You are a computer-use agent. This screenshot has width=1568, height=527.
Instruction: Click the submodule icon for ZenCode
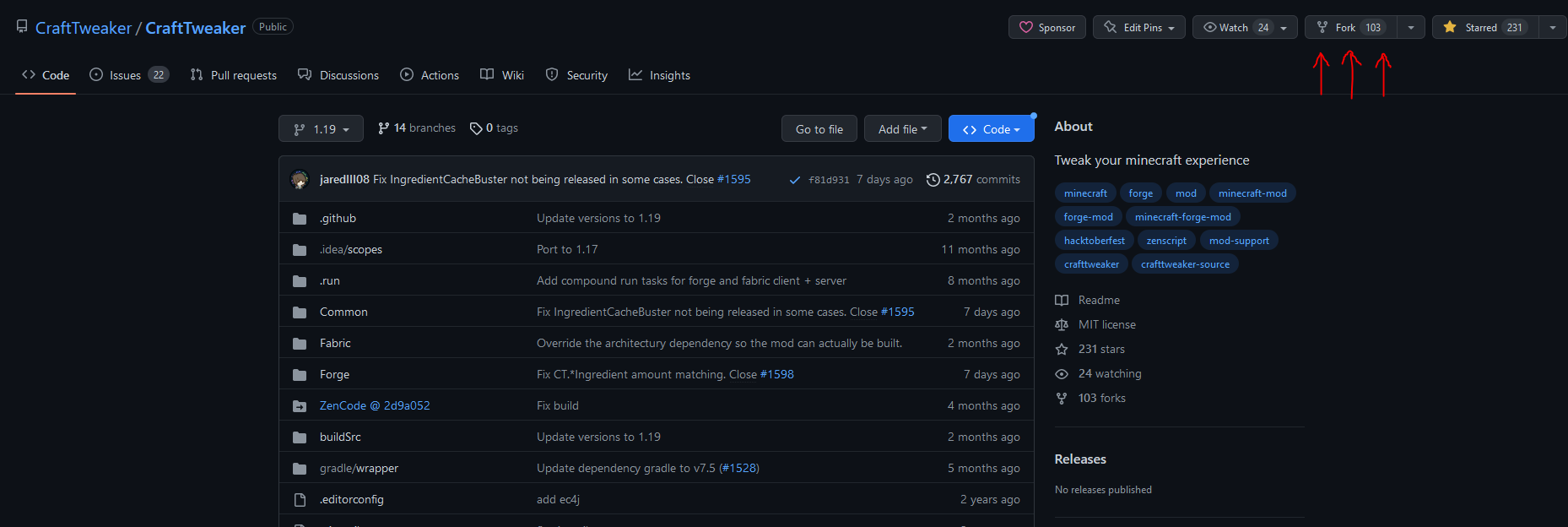[300, 405]
